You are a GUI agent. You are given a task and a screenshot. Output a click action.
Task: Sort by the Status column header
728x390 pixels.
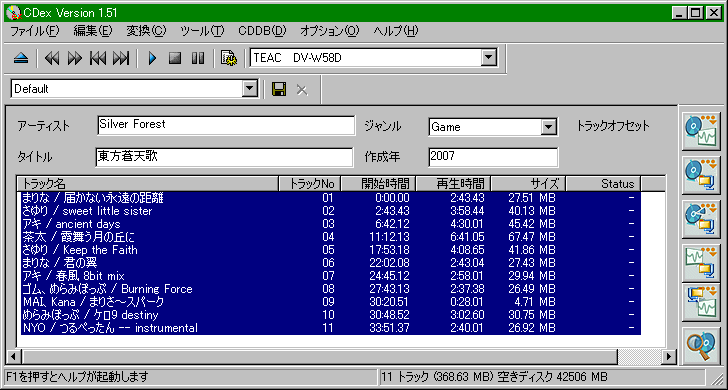coord(603,183)
